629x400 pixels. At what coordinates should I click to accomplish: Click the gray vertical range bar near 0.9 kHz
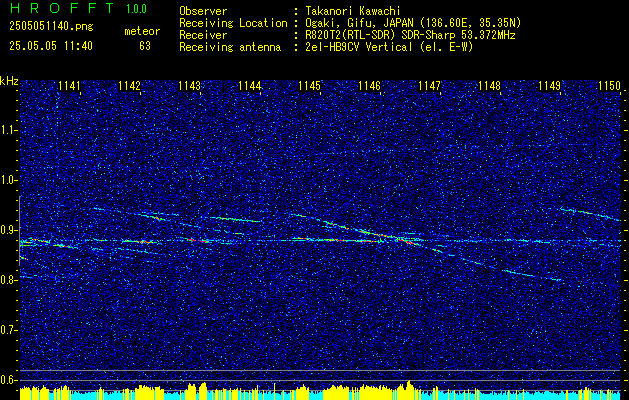19,231
